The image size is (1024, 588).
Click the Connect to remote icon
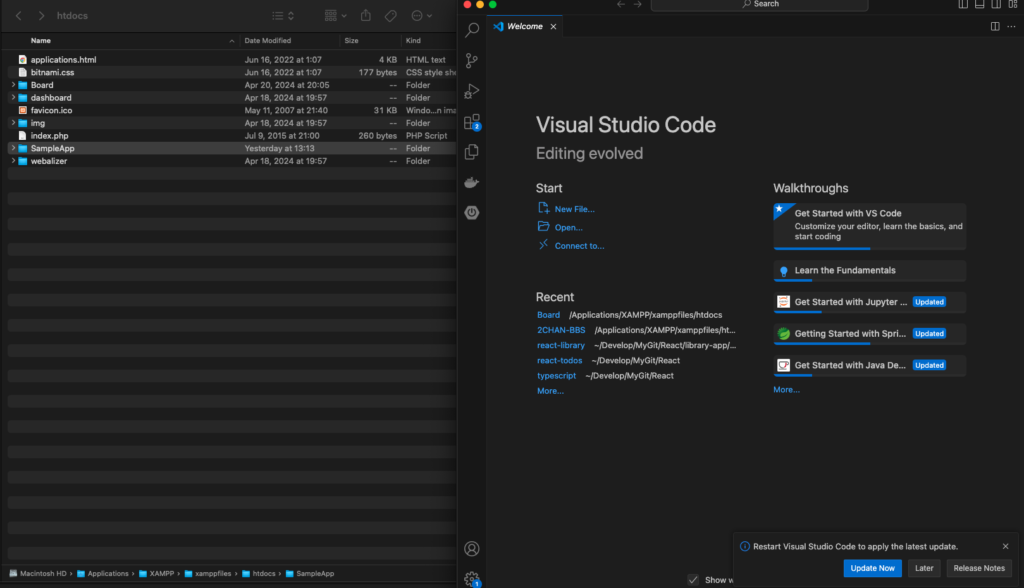coord(543,245)
